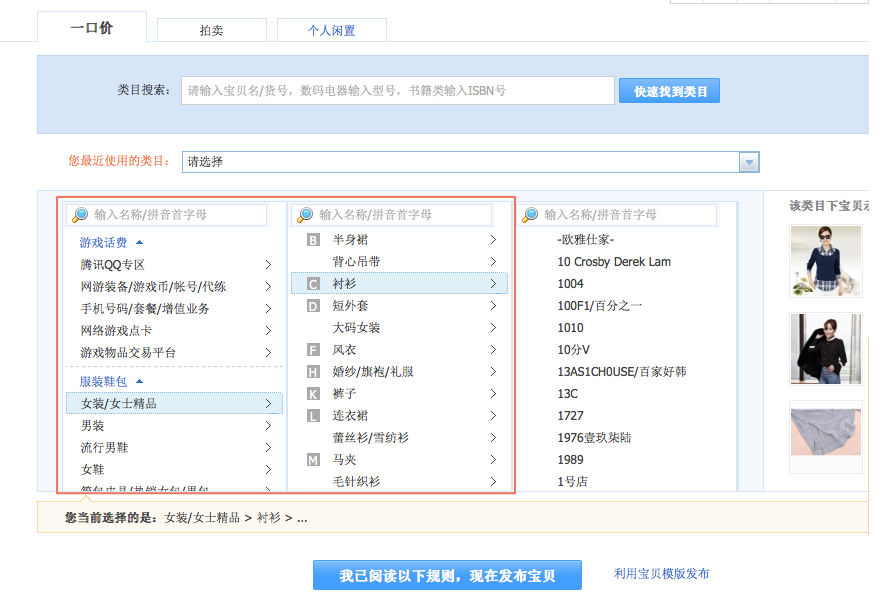Click the M letter badge beside 马夹

[312, 458]
